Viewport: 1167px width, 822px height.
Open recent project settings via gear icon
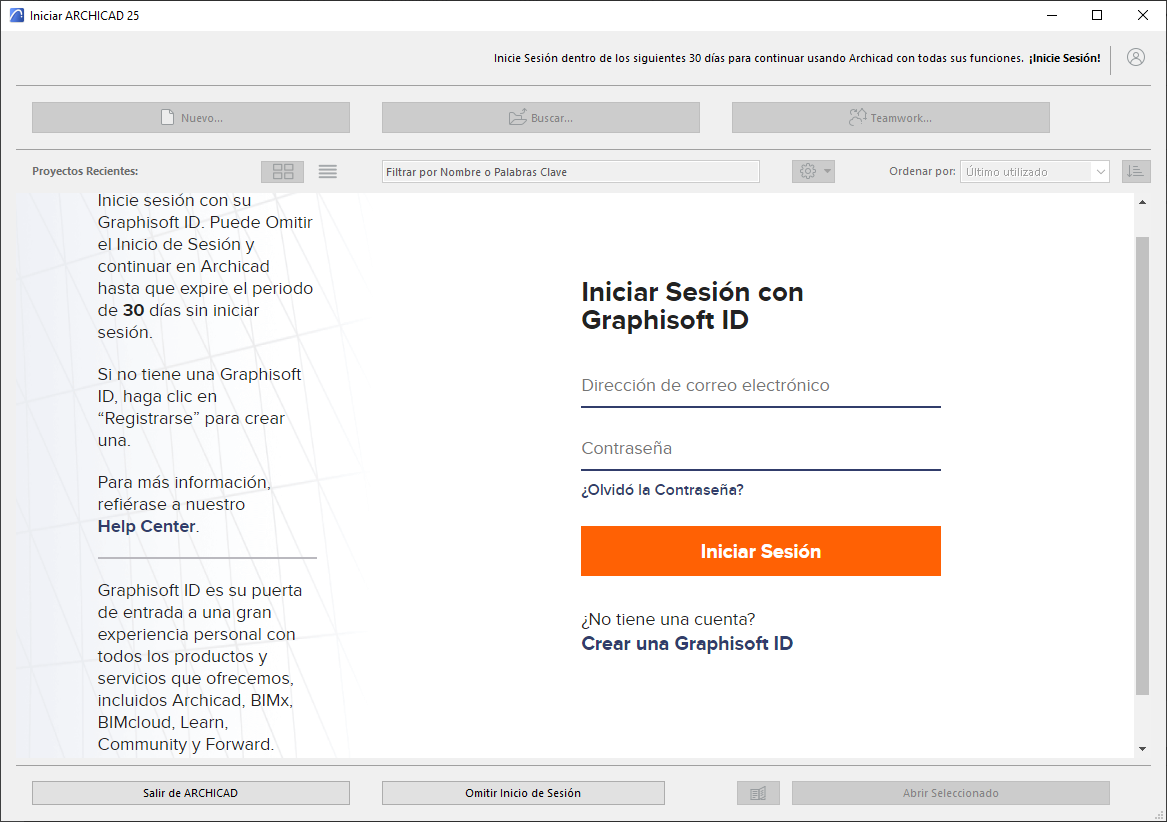coord(807,171)
